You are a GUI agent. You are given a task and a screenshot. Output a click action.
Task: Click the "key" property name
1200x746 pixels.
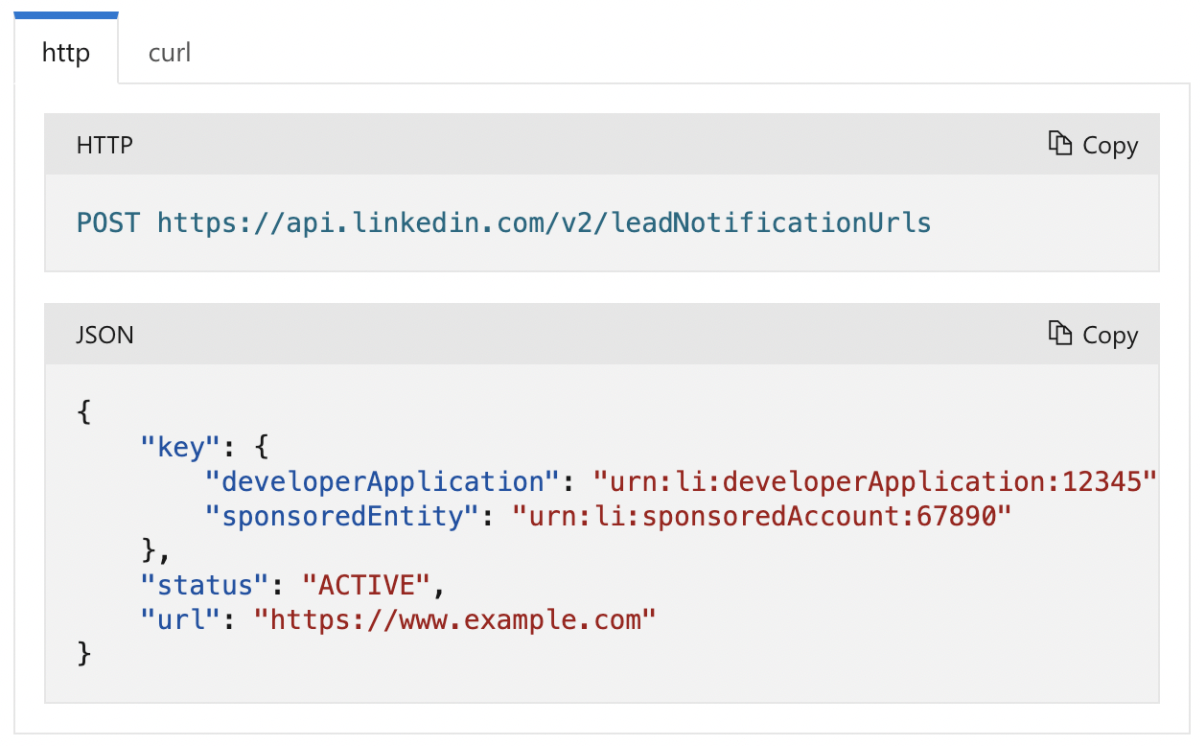pyautogui.click(x=180, y=446)
